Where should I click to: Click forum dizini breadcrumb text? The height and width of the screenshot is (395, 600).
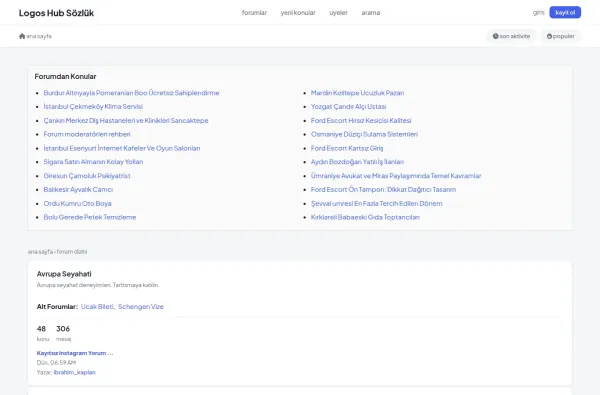coord(72,251)
